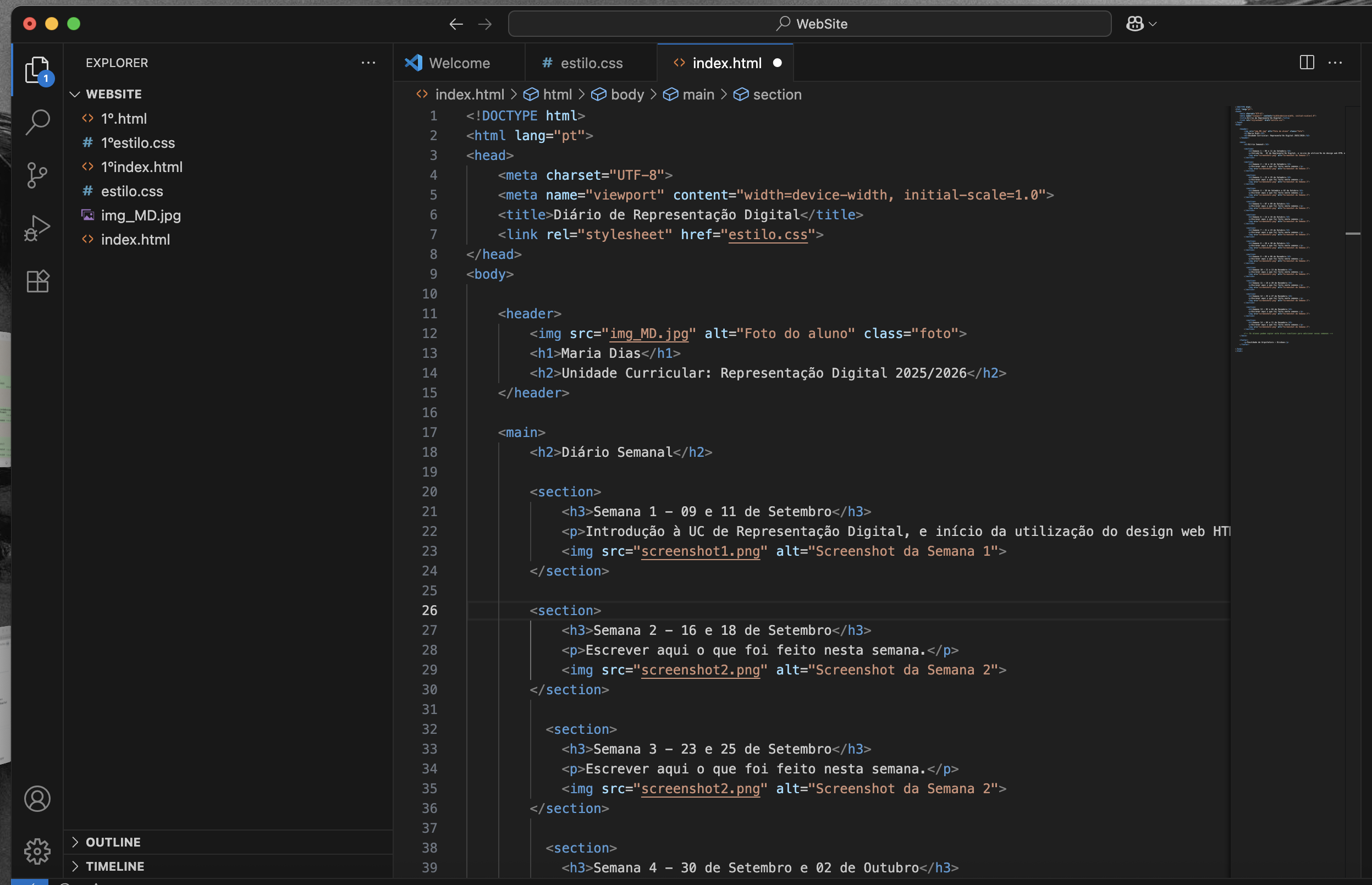This screenshot has width=1372, height=885.
Task: Split the editor to the right
Action: coord(1307,63)
